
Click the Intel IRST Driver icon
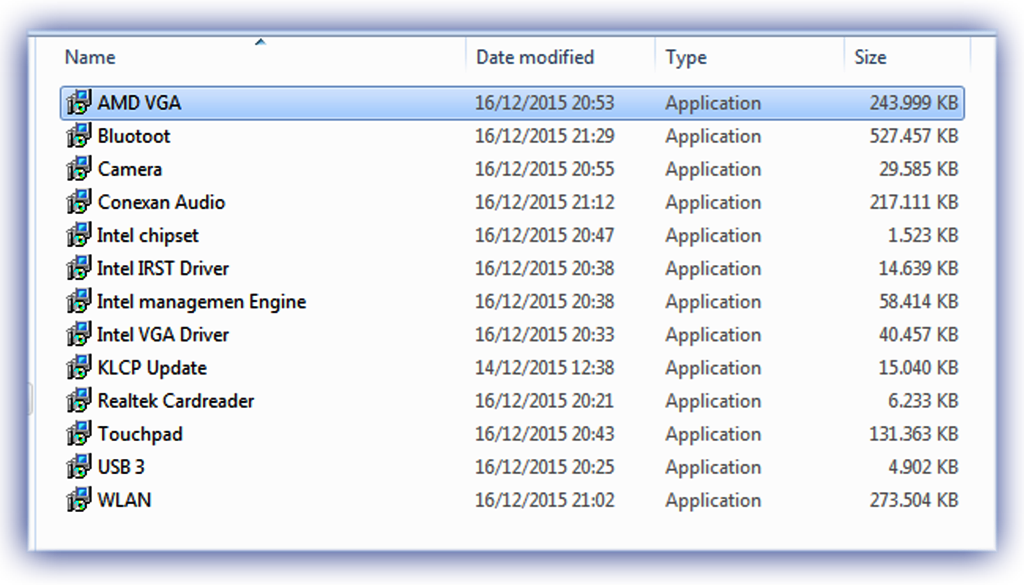[79, 268]
